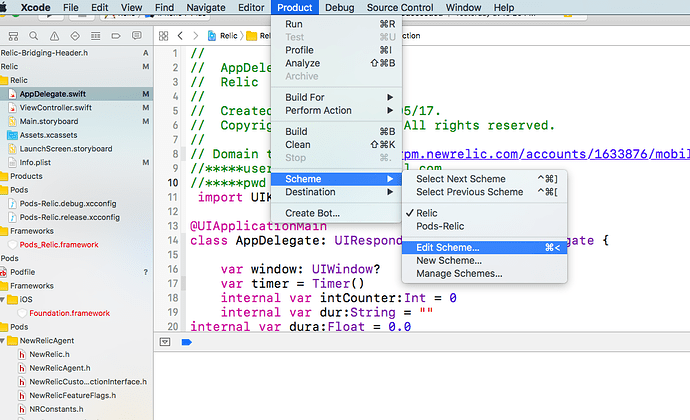Click New Scheme… menu item
The height and width of the screenshot is (420, 690).
click(x=484, y=261)
